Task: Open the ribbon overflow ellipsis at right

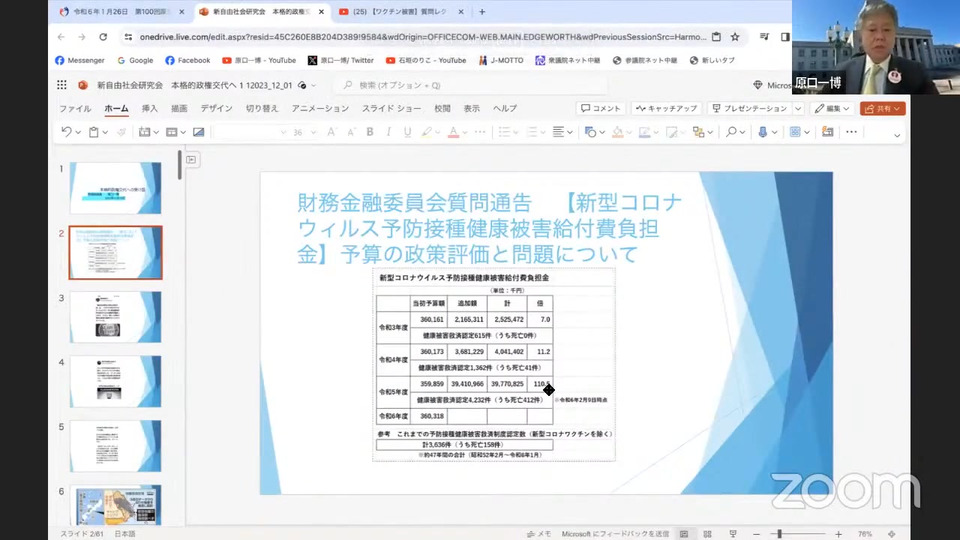Action: pyautogui.click(x=851, y=132)
